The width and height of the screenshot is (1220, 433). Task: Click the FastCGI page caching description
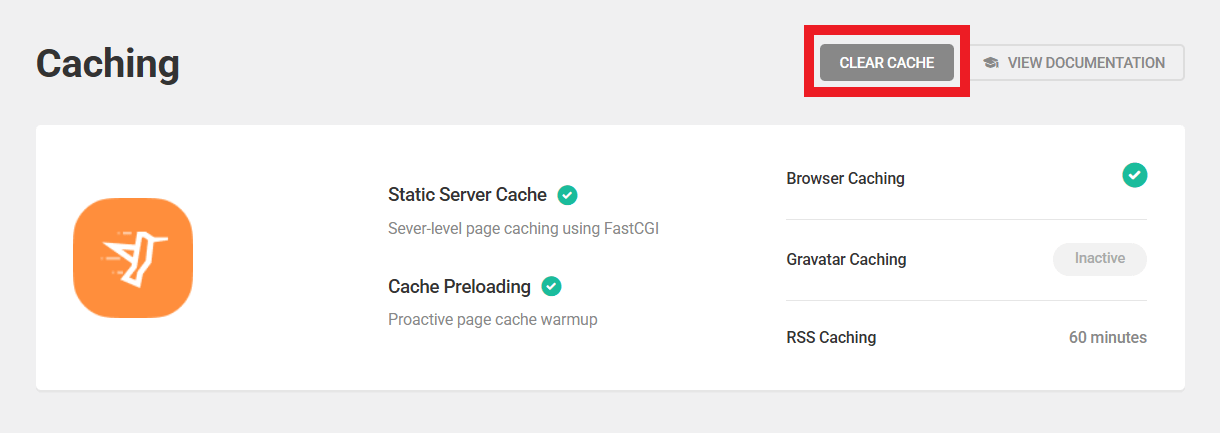(x=523, y=228)
